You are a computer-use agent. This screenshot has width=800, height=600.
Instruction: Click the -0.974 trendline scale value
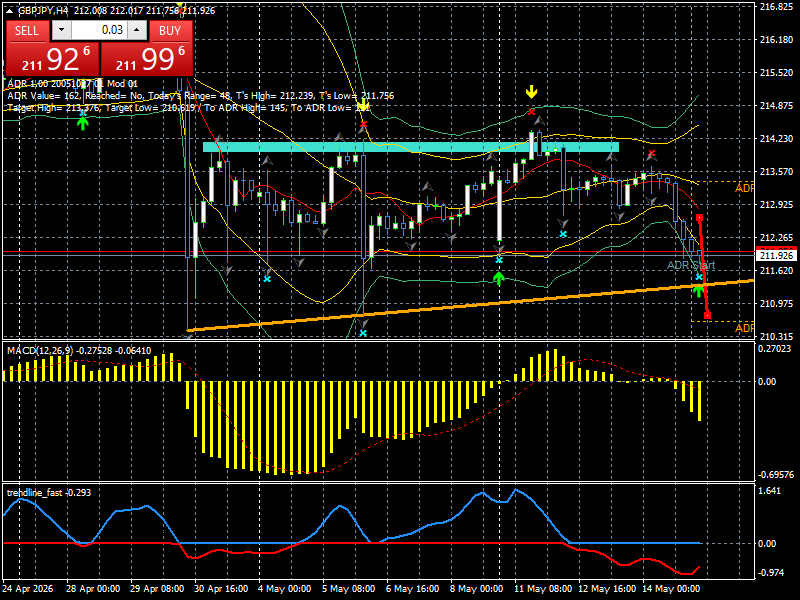[771, 572]
